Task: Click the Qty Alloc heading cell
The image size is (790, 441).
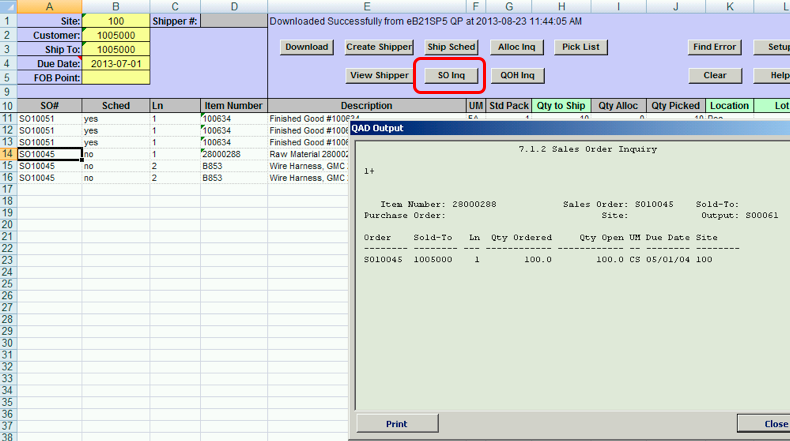Action: click(x=618, y=106)
